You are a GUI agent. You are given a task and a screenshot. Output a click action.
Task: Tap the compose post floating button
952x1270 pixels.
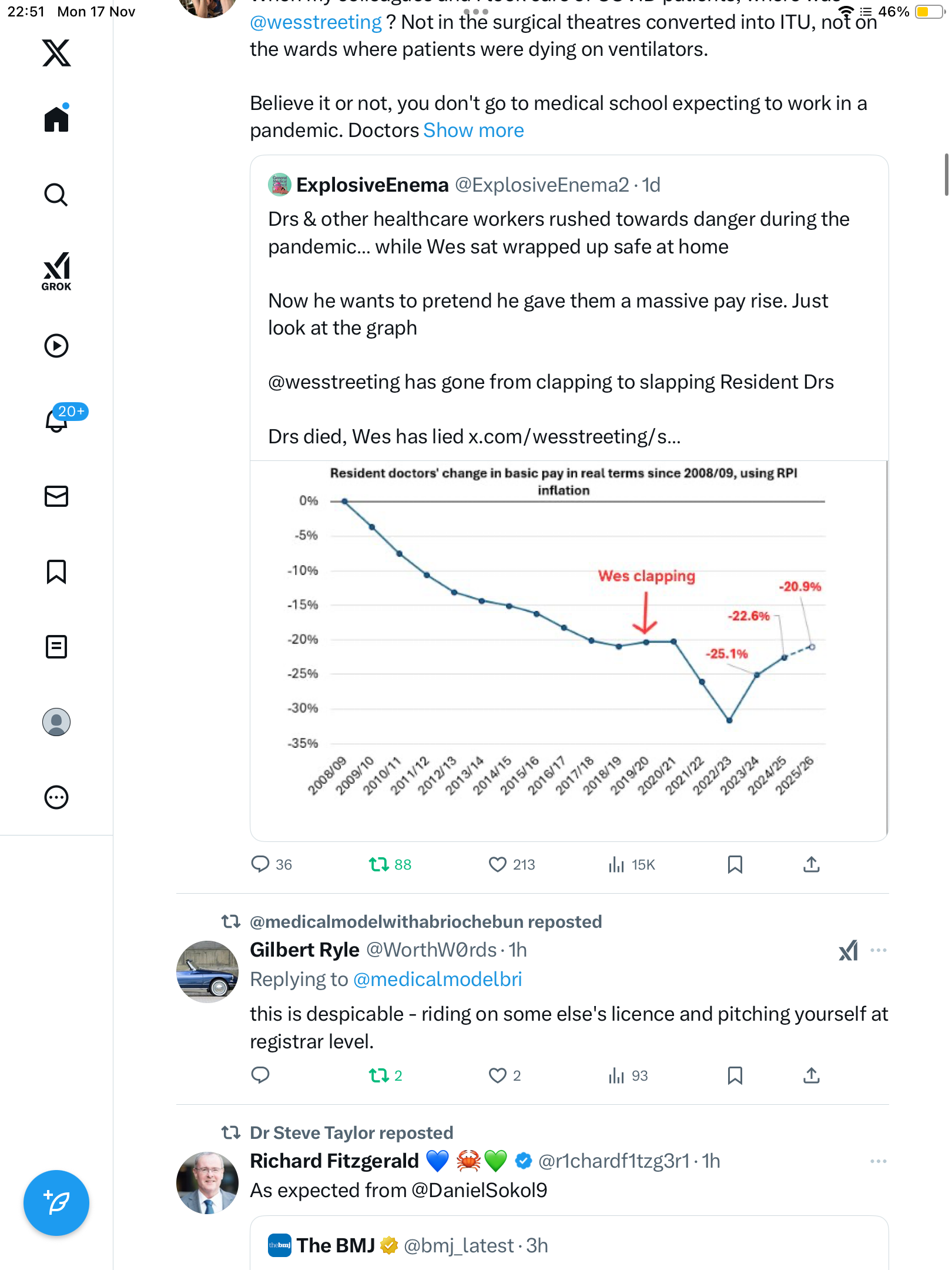(x=56, y=1203)
